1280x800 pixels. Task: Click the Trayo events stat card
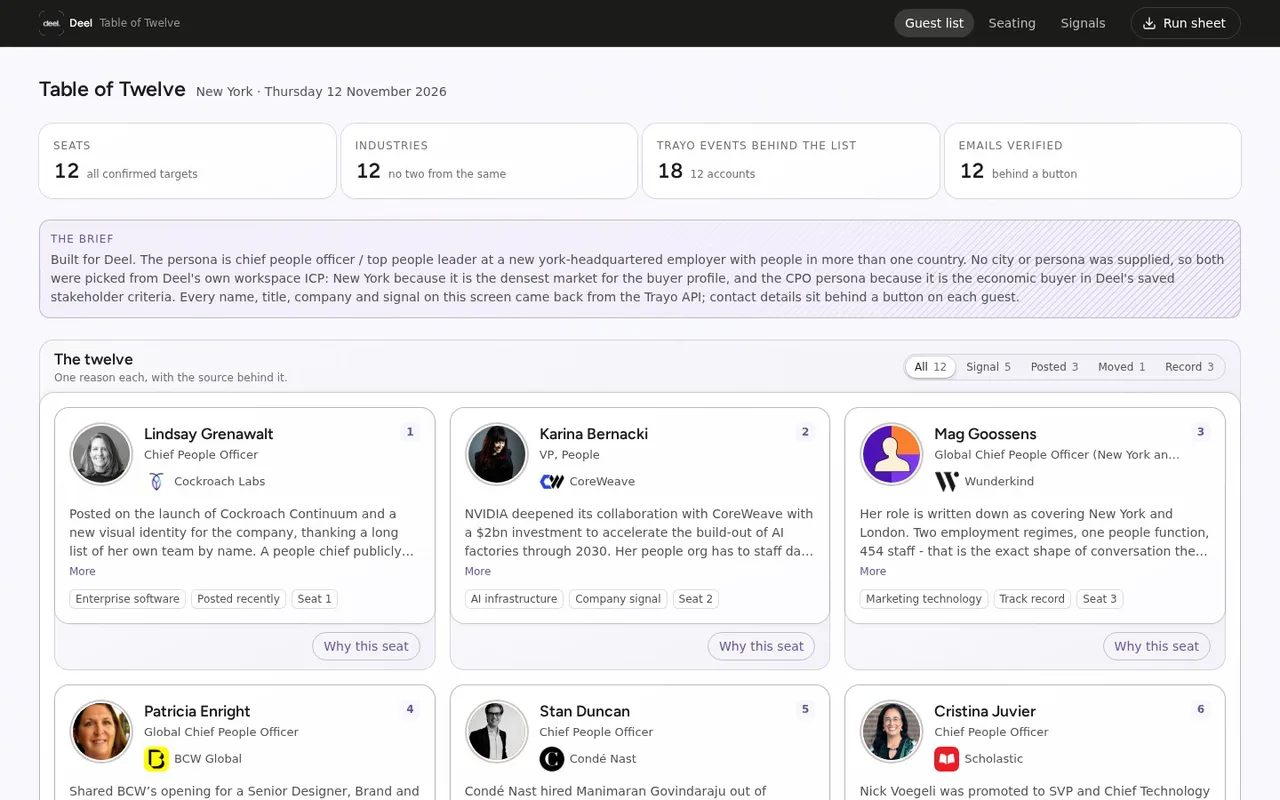pos(791,161)
